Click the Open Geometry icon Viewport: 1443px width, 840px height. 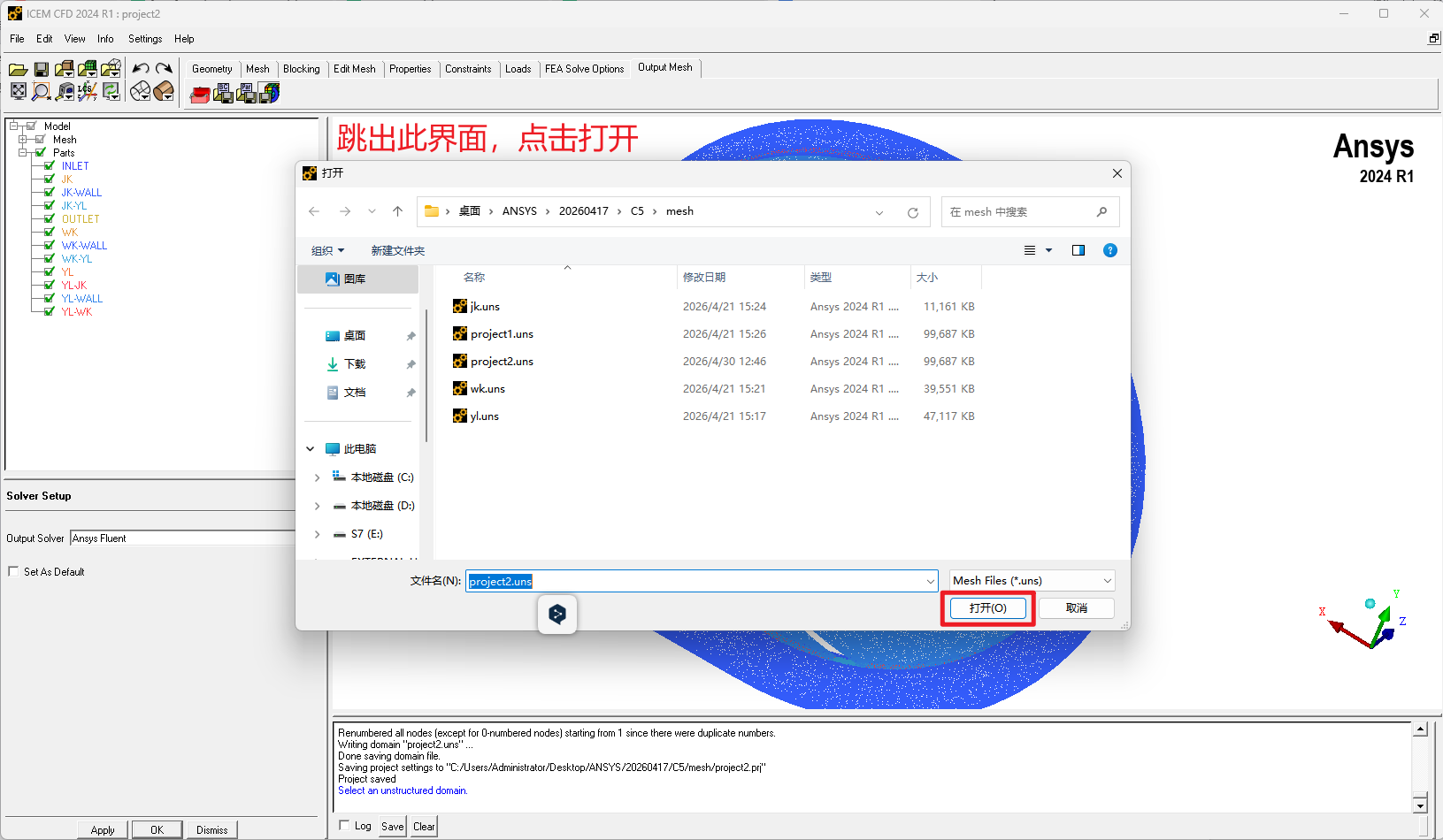tap(64, 69)
